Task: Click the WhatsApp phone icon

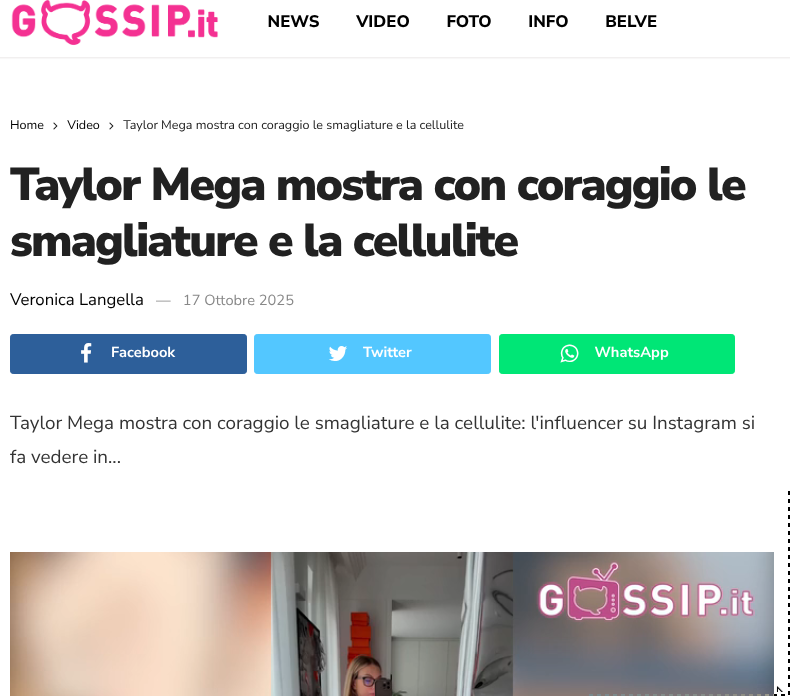Action: tap(569, 353)
